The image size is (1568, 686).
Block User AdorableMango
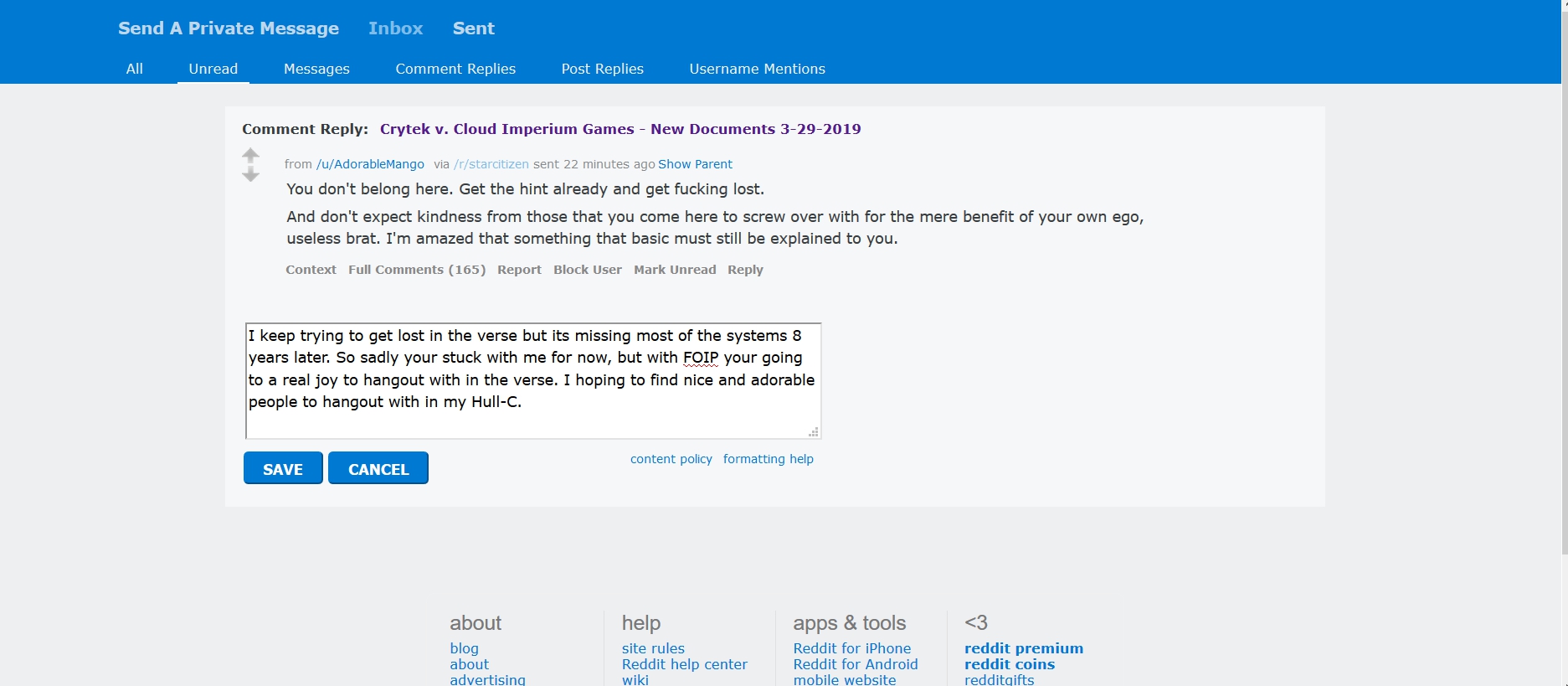pyautogui.click(x=588, y=270)
